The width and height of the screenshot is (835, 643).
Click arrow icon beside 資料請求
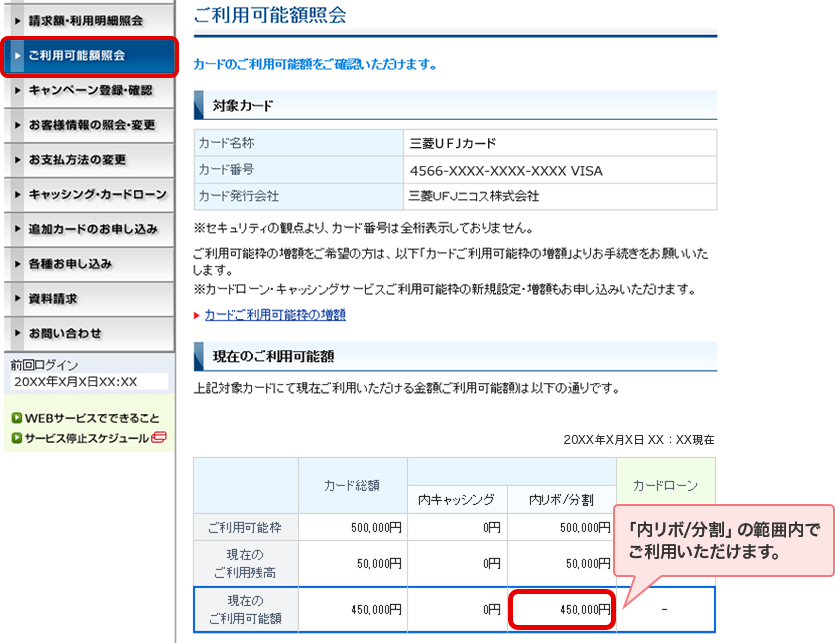18,299
